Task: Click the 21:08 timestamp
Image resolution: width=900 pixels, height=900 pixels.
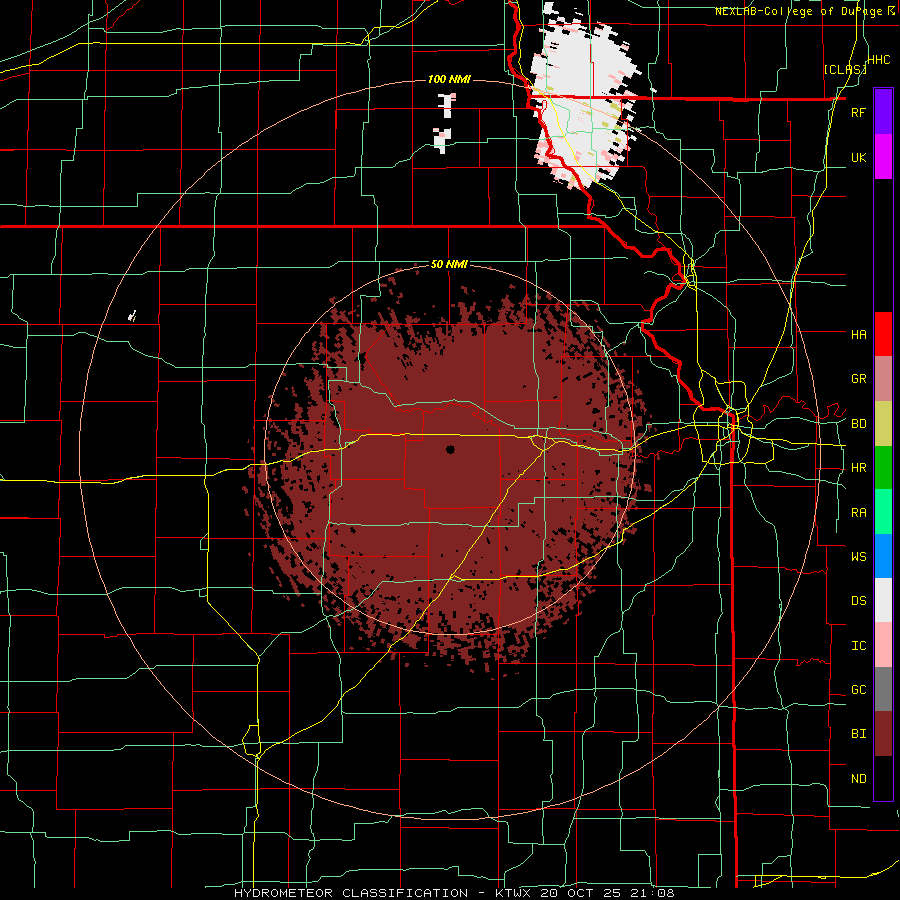Action: point(652,893)
